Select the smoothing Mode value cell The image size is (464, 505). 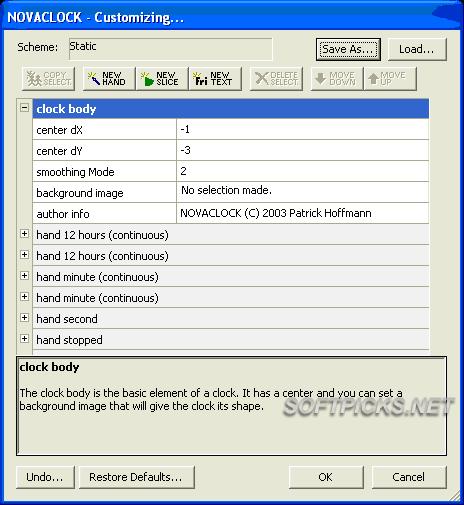coord(303,171)
